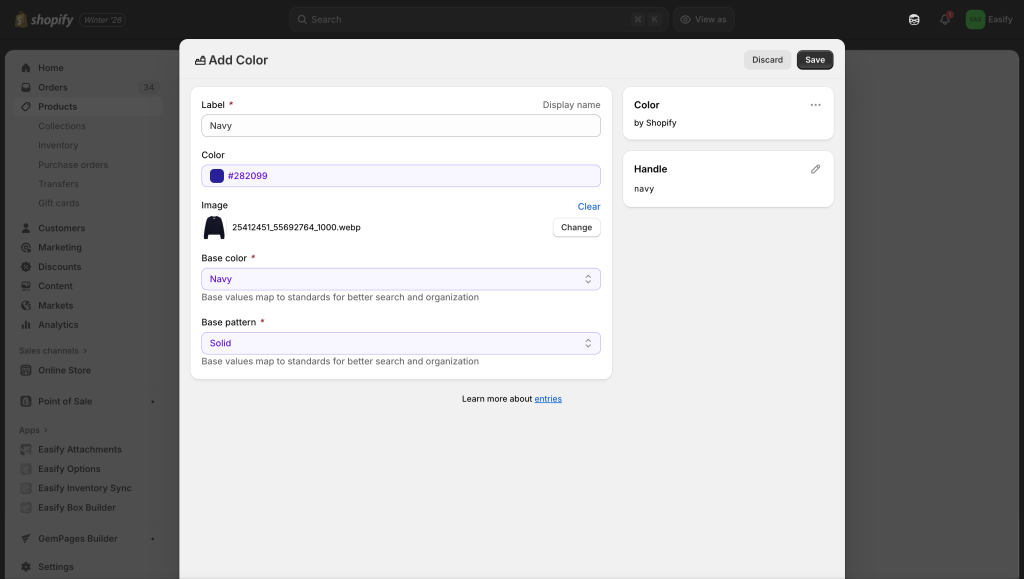Open the Sidekick assistant icon

point(914,19)
